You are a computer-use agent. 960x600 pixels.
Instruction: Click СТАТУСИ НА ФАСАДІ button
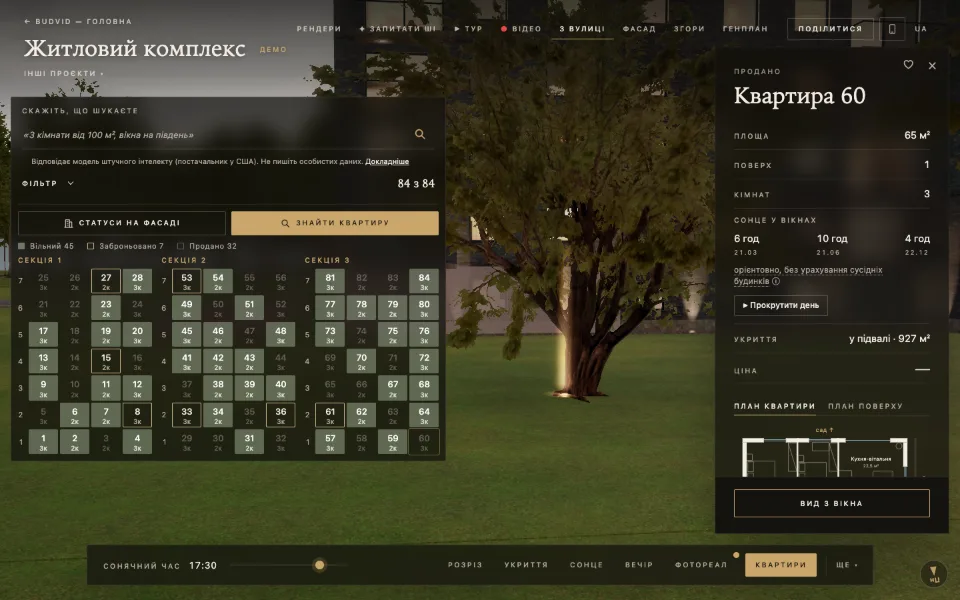(x=122, y=223)
